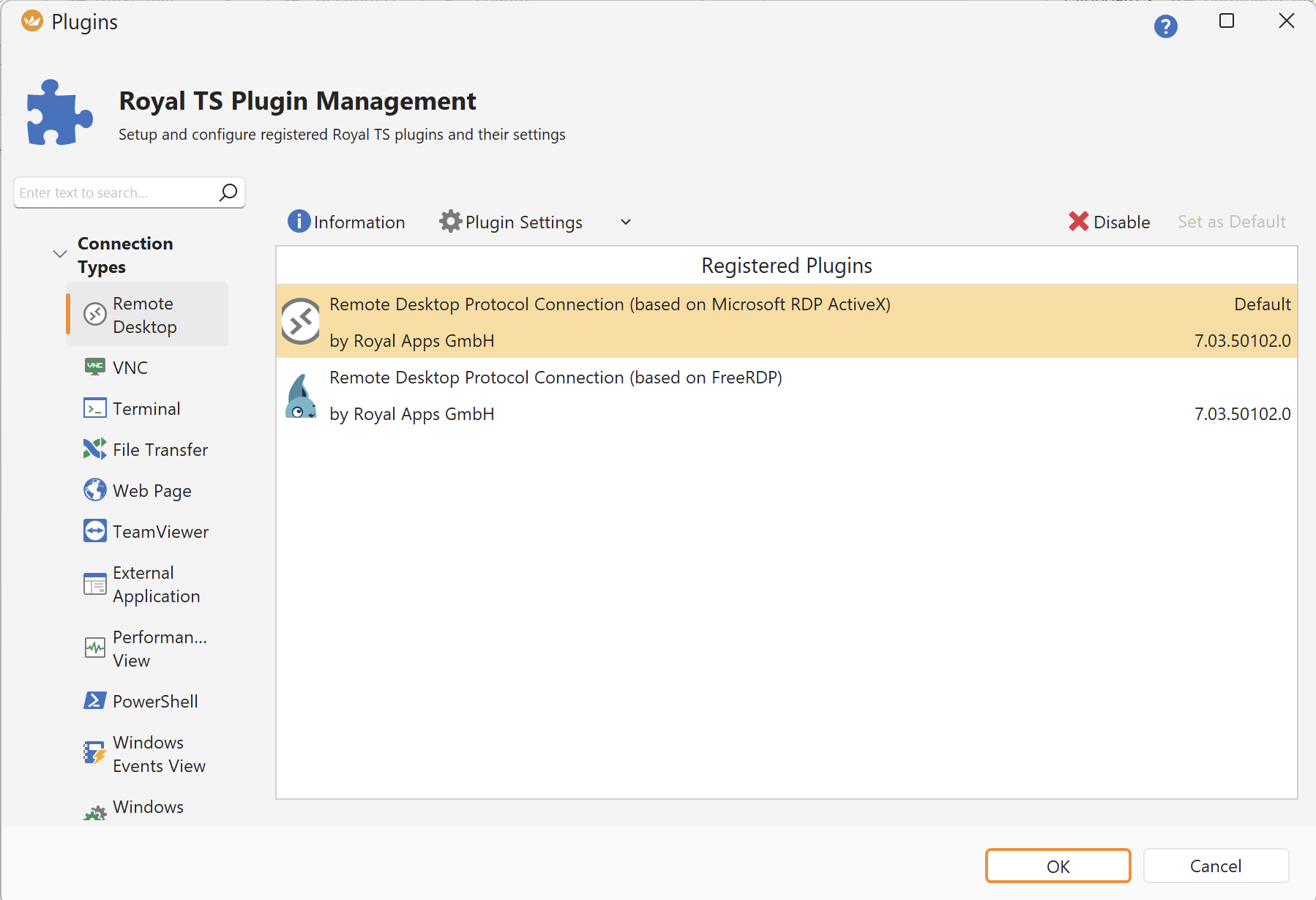Viewport: 1316px width, 900px height.
Task: Open the Information toolbar item
Action: [x=346, y=222]
